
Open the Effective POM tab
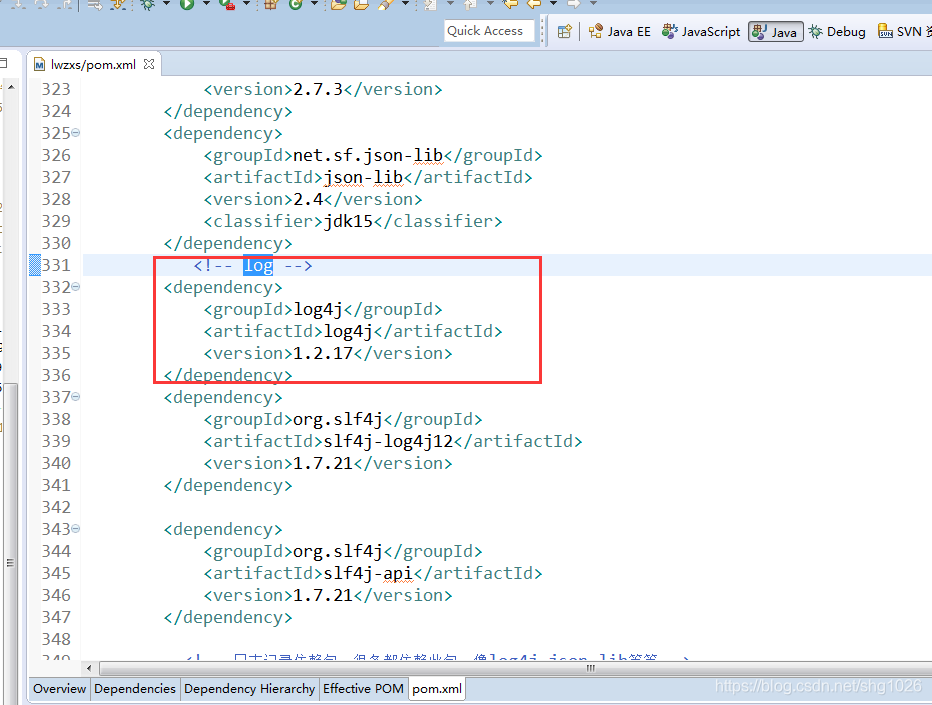(x=363, y=688)
